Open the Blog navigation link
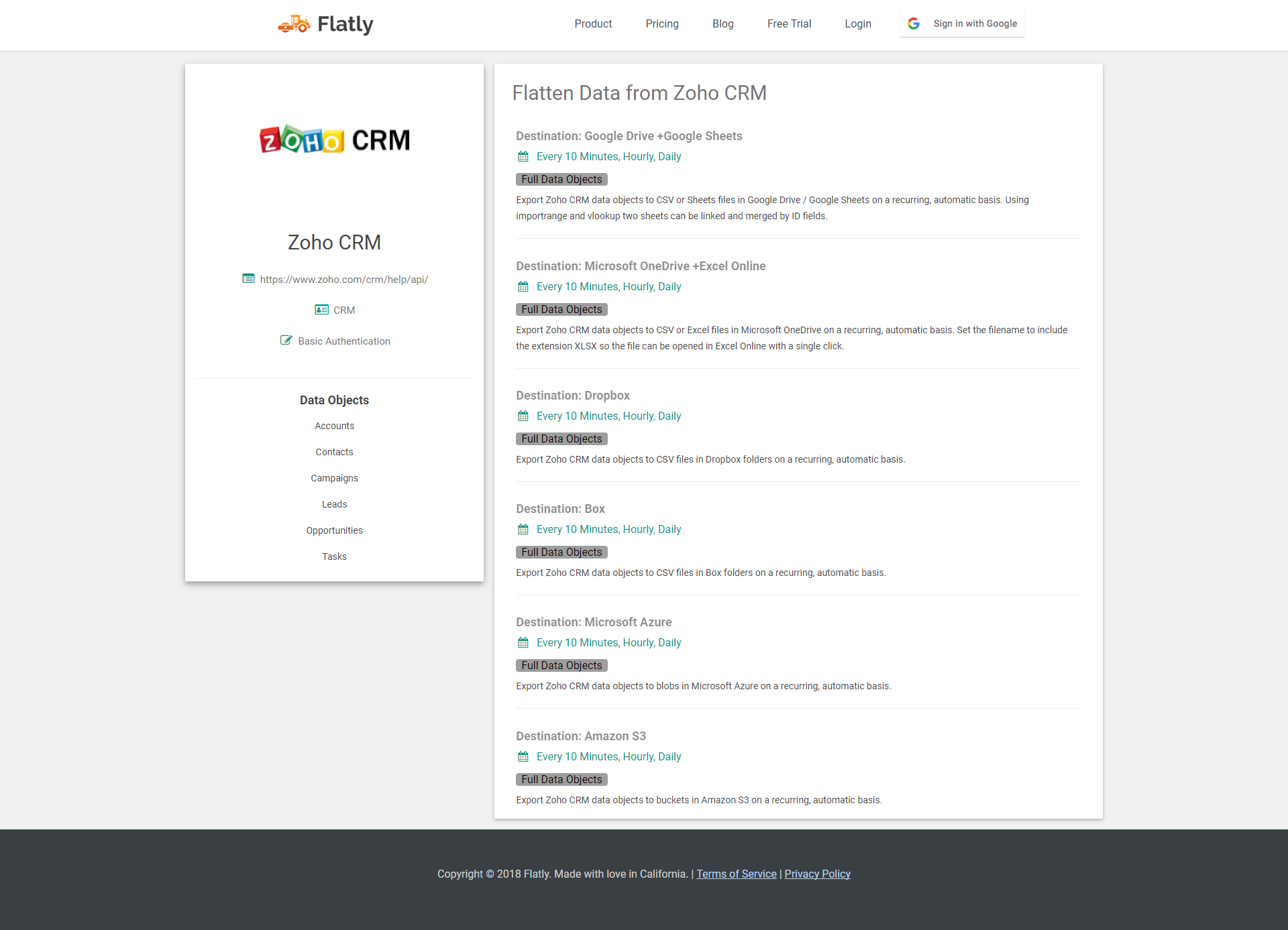Image resolution: width=1288 pixels, height=930 pixels. (x=722, y=23)
